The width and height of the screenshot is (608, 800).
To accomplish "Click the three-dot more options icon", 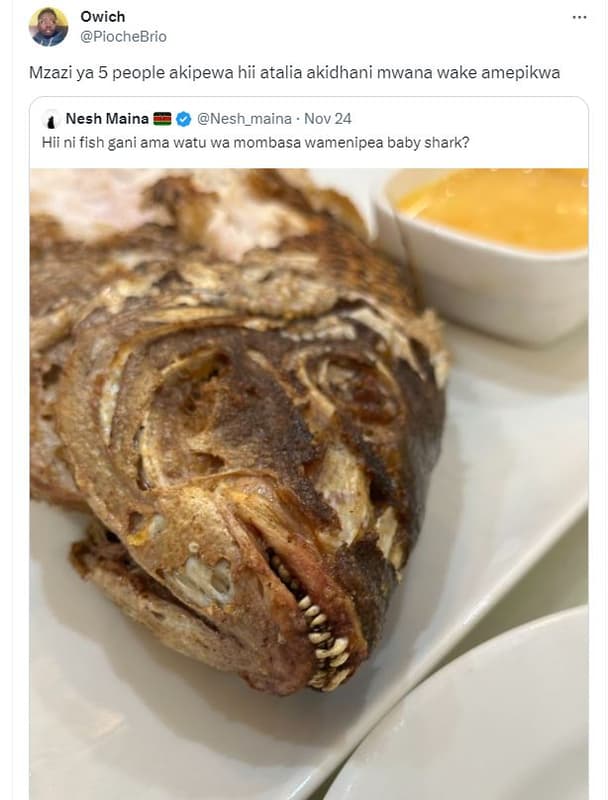I will (x=579, y=17).
